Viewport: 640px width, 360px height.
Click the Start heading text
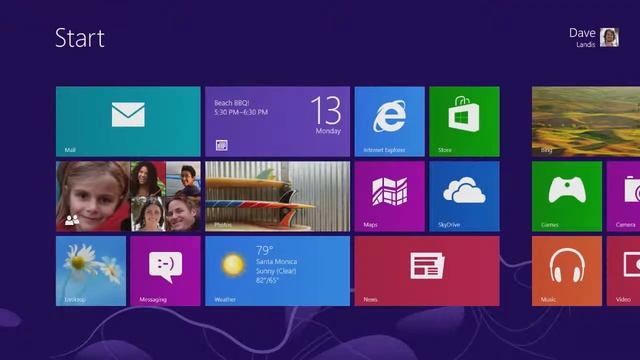(x=80, y=38)
